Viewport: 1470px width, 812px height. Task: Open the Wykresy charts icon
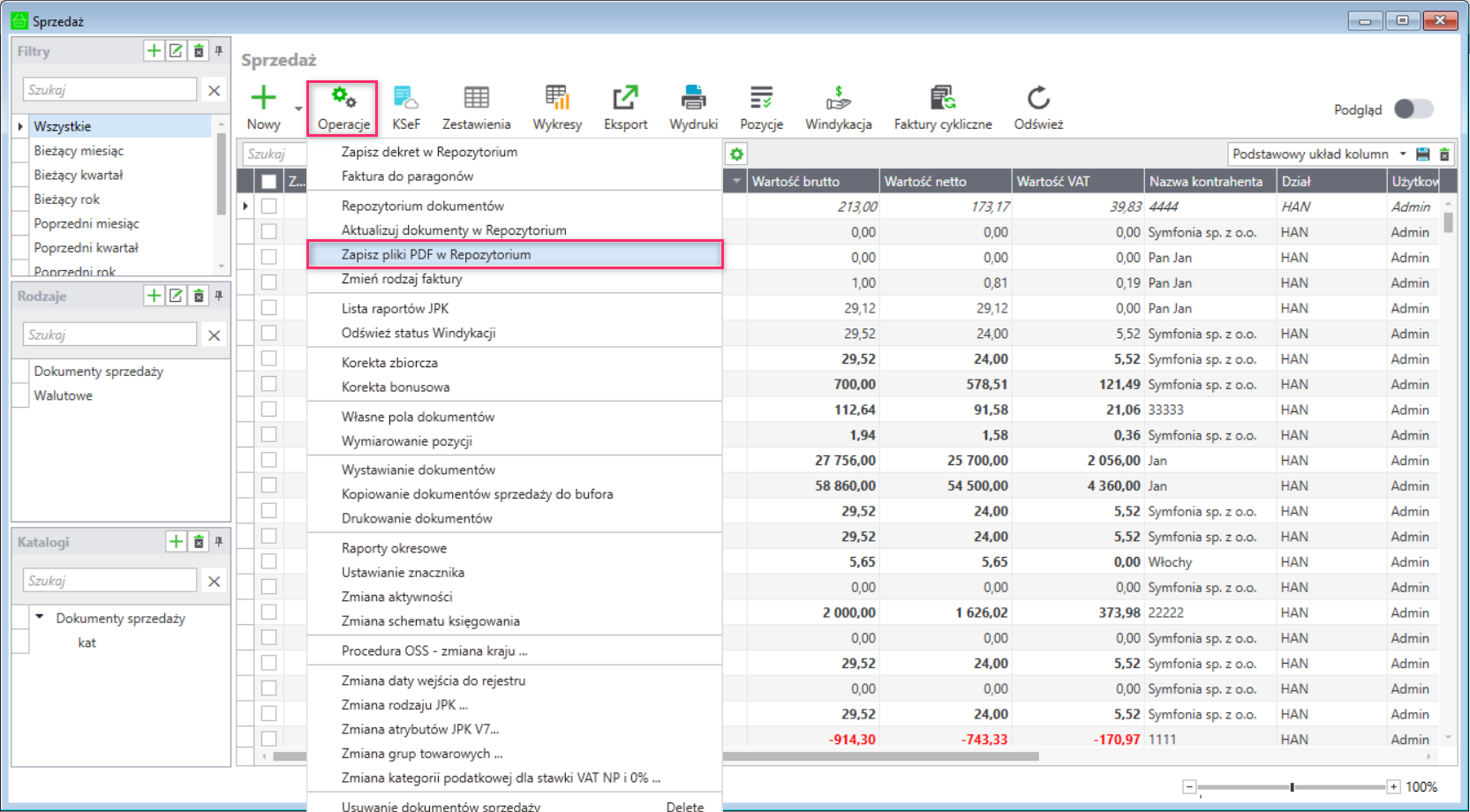click(557, 108)
